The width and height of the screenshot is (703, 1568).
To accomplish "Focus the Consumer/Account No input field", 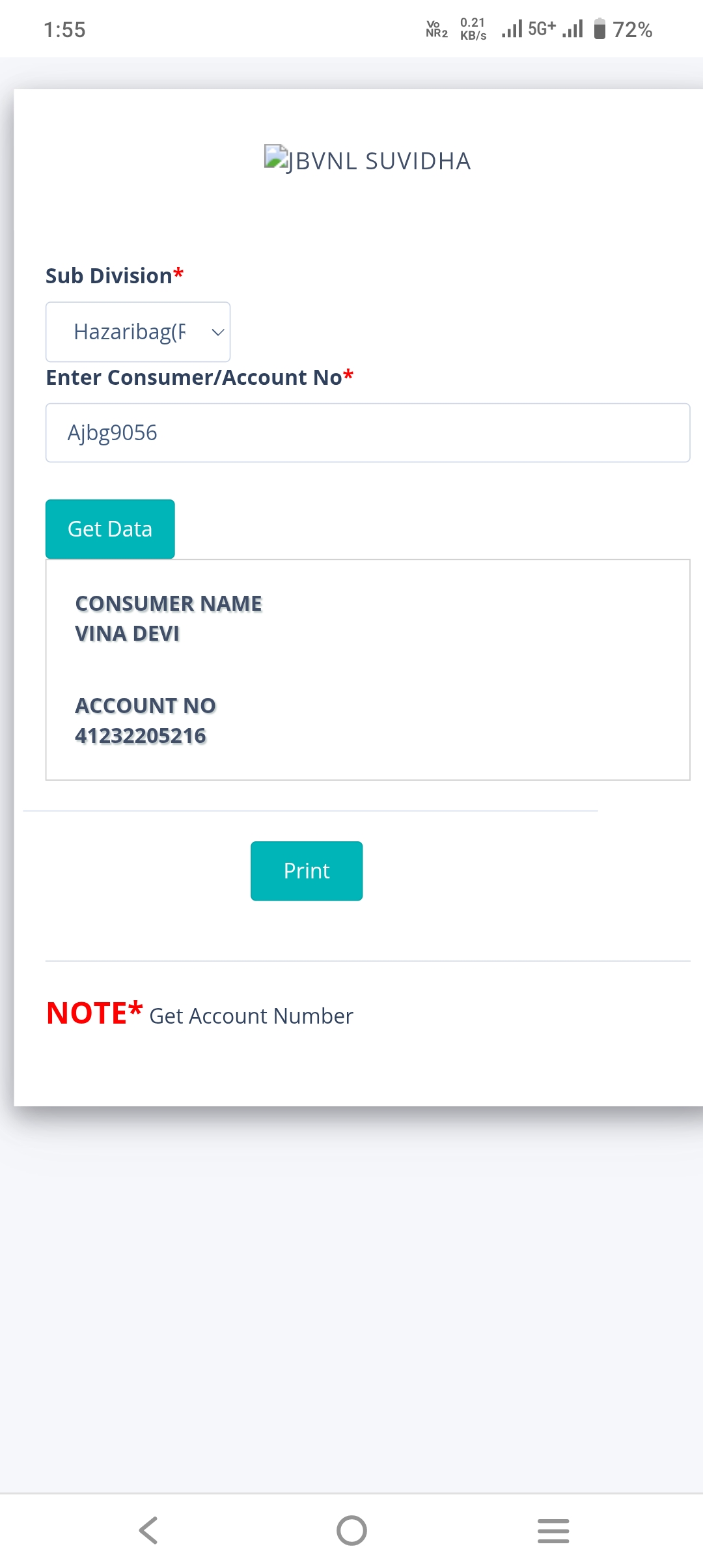I will click(368, 433).
